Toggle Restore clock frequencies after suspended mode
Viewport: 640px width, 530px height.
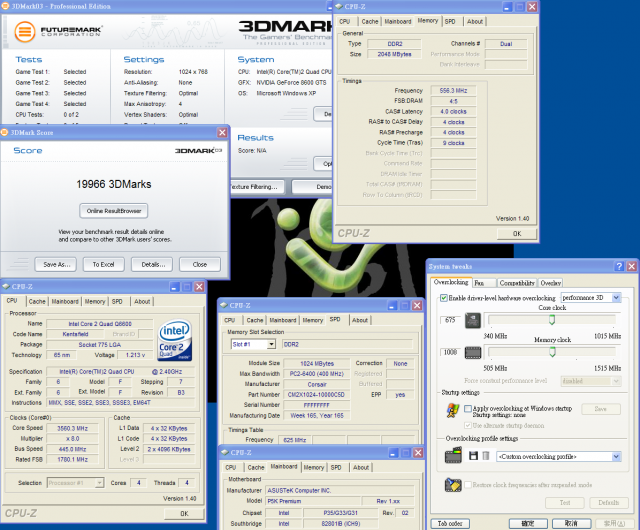tap(468, 485)
